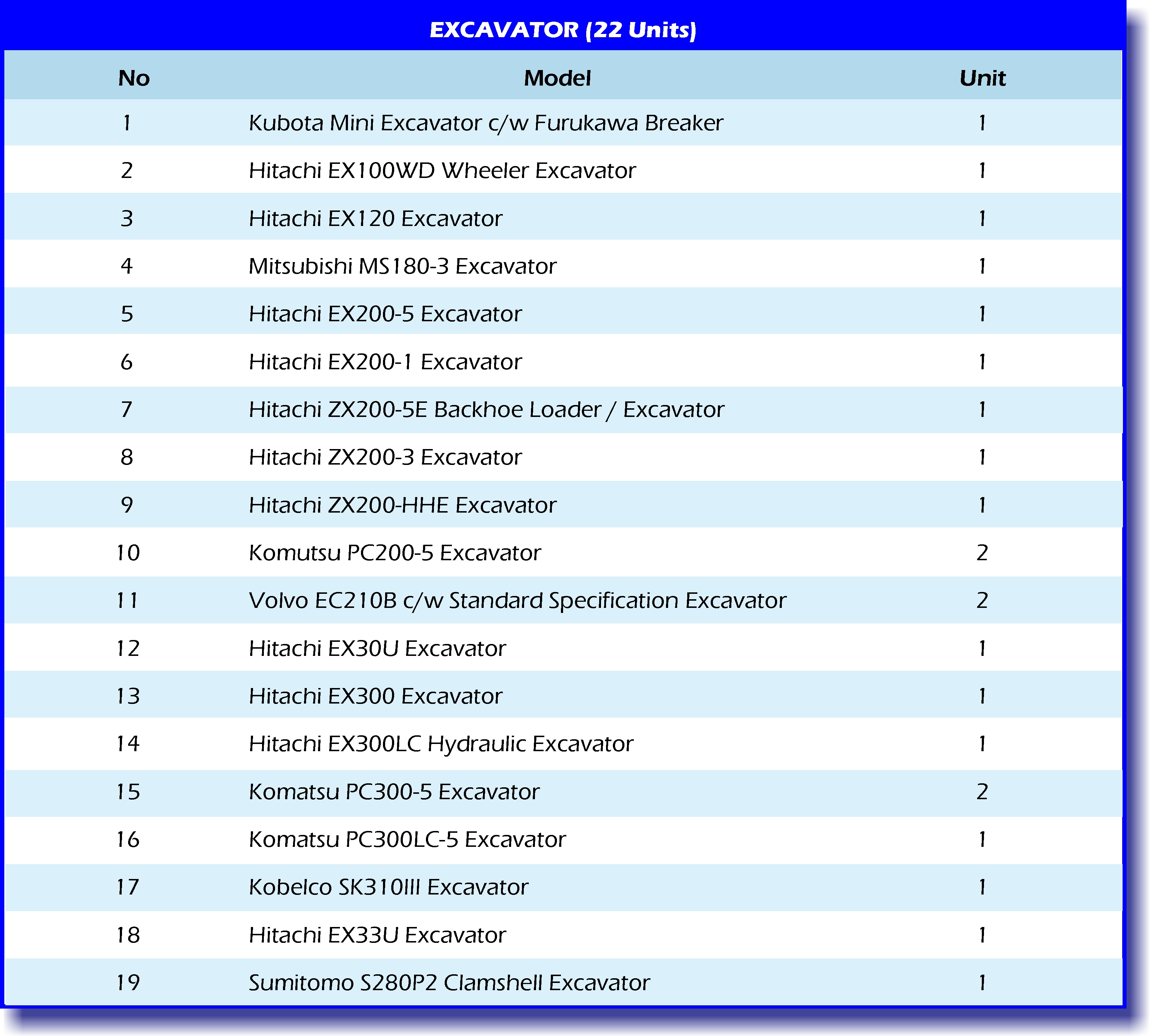Select 'Hitachi EX30U Excavator' cell

378,648
